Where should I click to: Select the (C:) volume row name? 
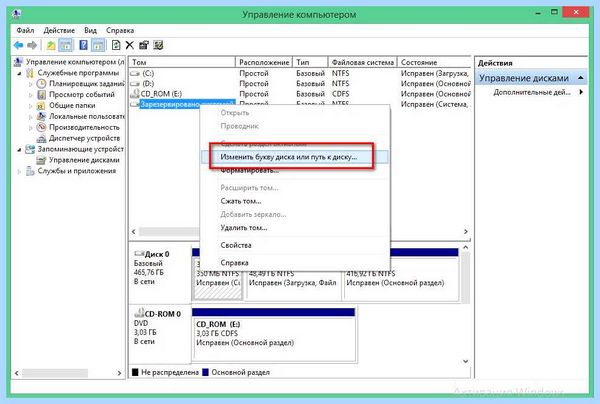[x=148, y=73]
